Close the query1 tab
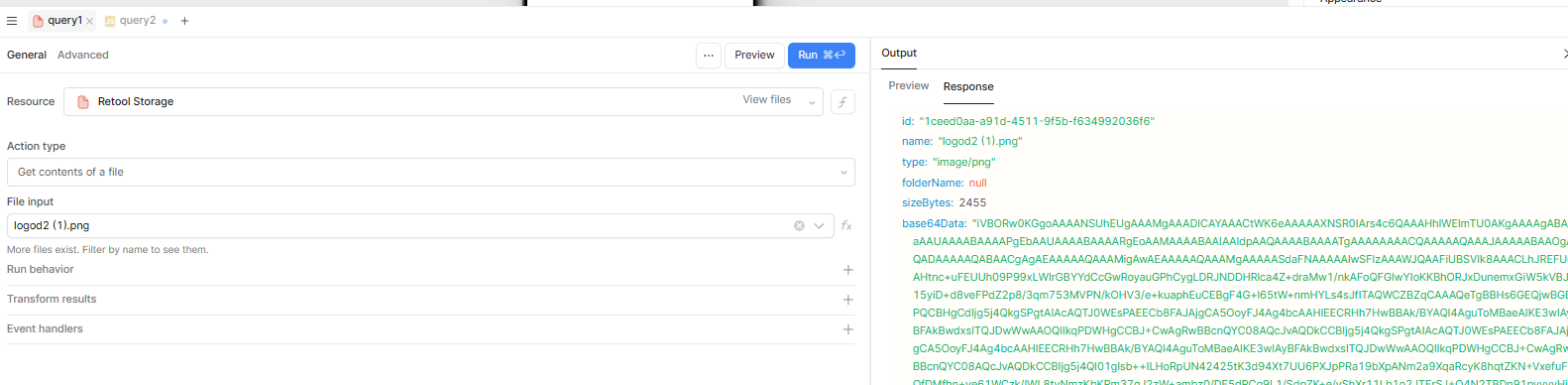The width and height of the screenshot is (1568, 385). (89, 21)
